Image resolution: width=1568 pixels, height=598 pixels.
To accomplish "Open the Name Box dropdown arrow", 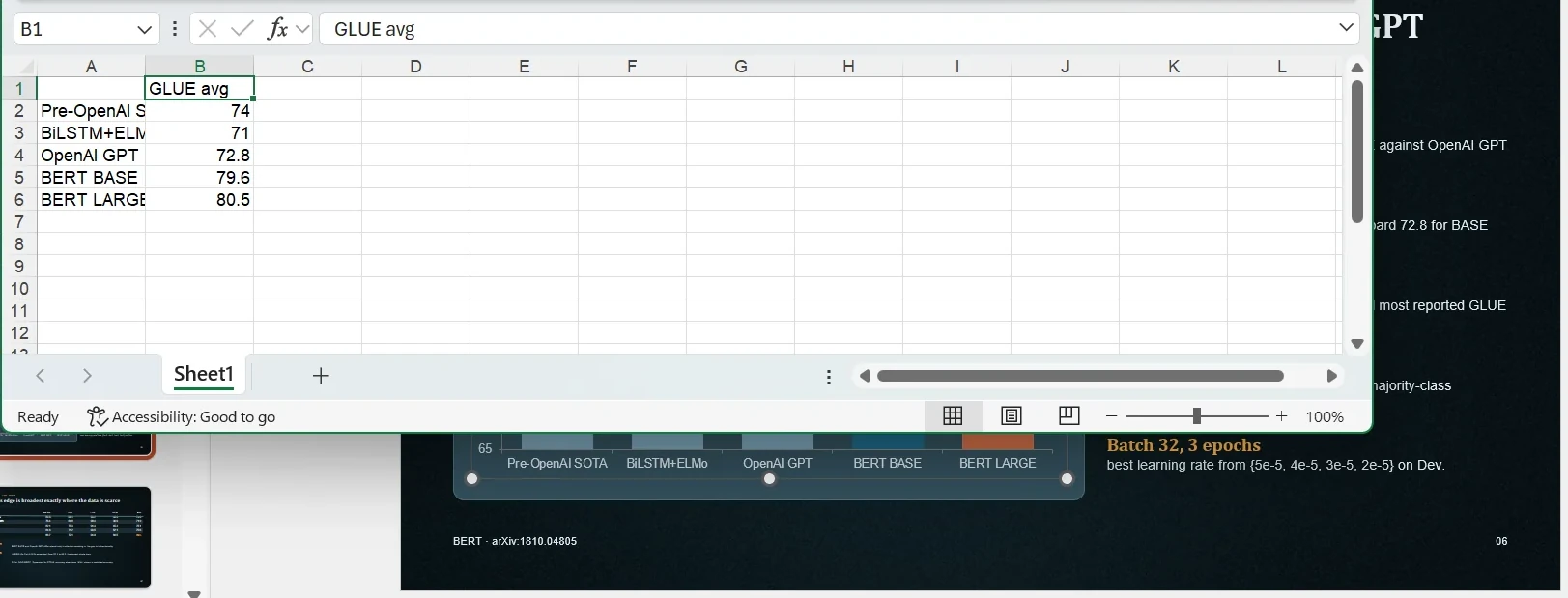I will point(144,29).
